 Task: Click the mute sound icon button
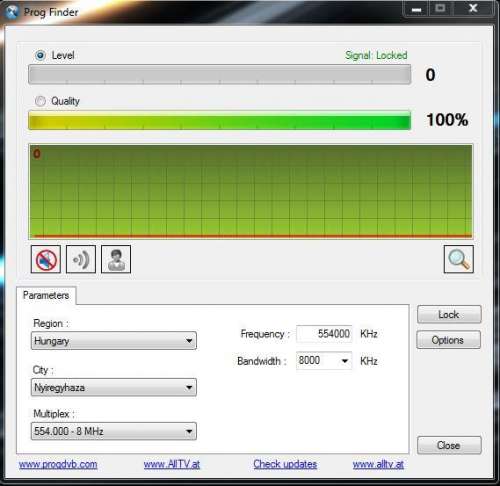click(x=46, y=259)
